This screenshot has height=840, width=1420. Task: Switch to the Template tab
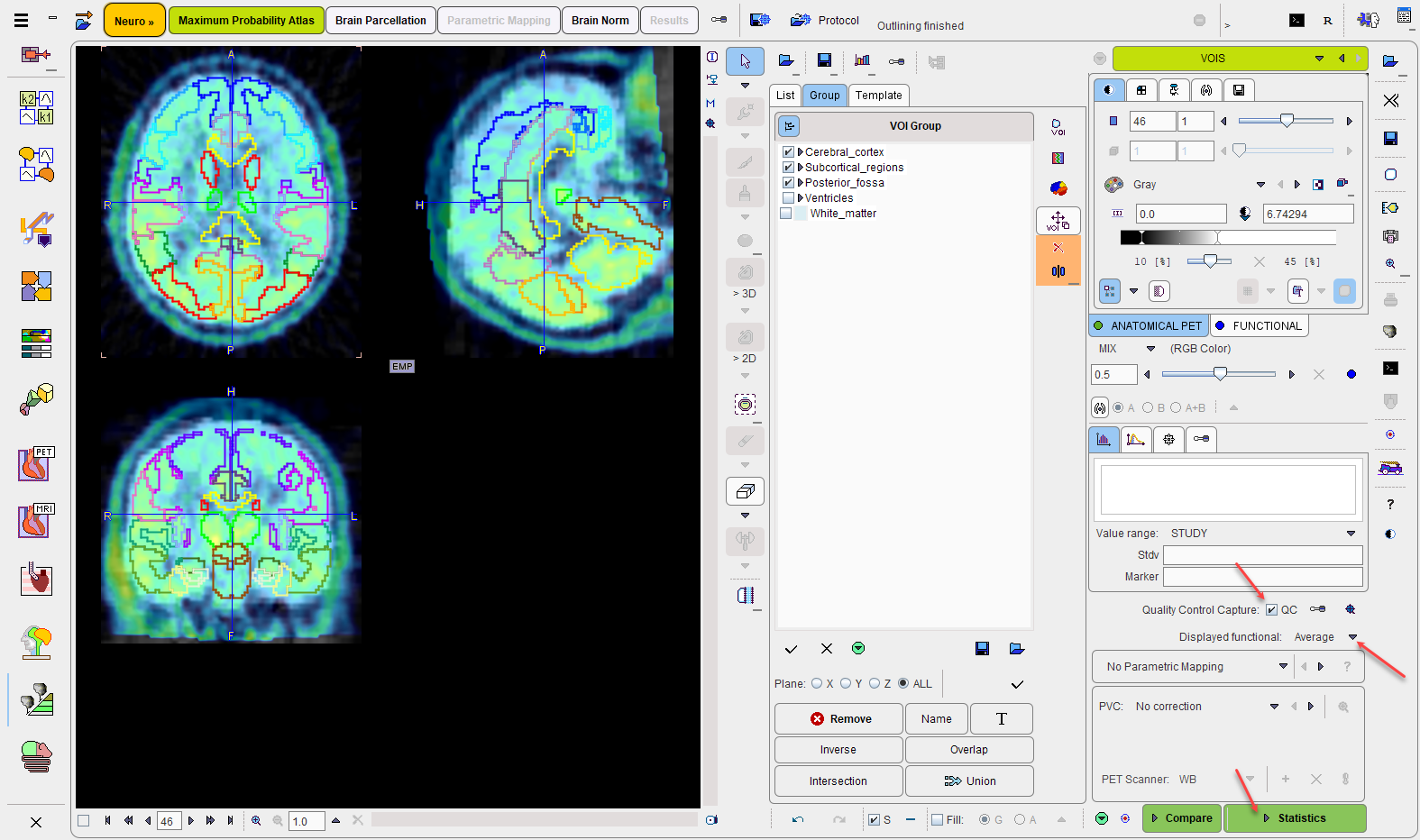click(x=879, y=96)
